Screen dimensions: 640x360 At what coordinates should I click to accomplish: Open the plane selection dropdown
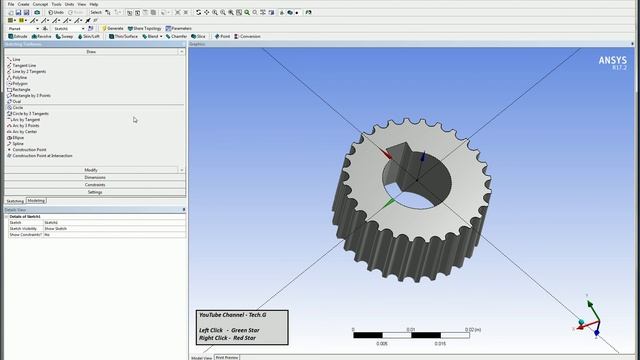coord(38,29)
